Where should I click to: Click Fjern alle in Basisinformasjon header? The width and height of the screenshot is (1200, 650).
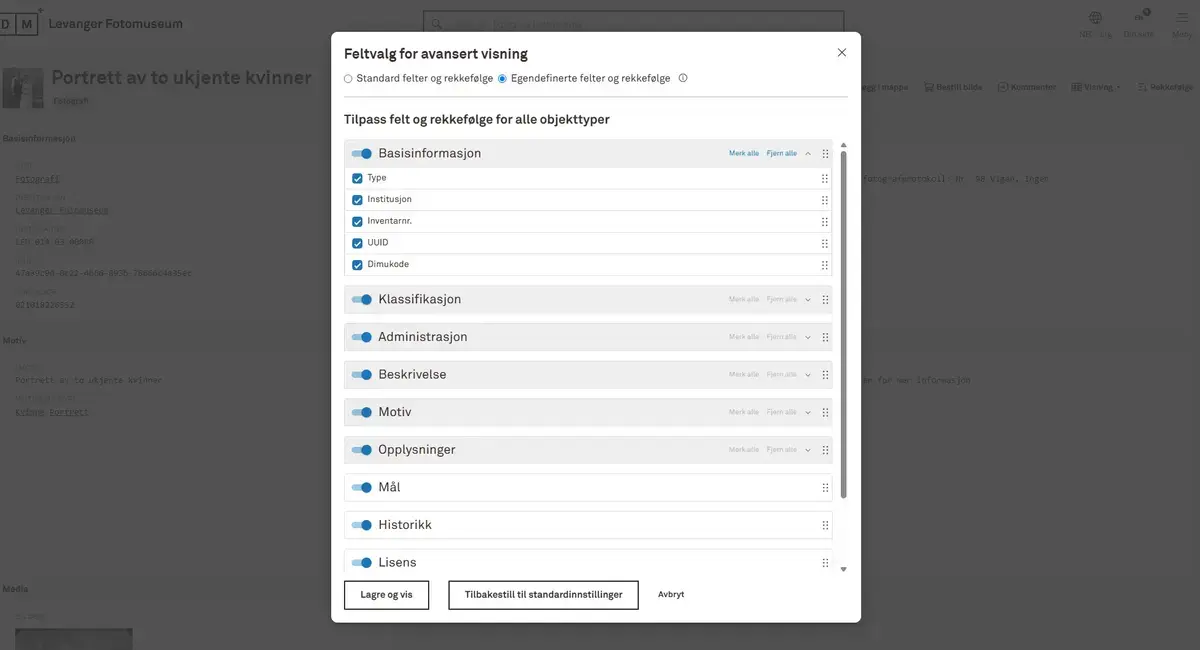782,154
